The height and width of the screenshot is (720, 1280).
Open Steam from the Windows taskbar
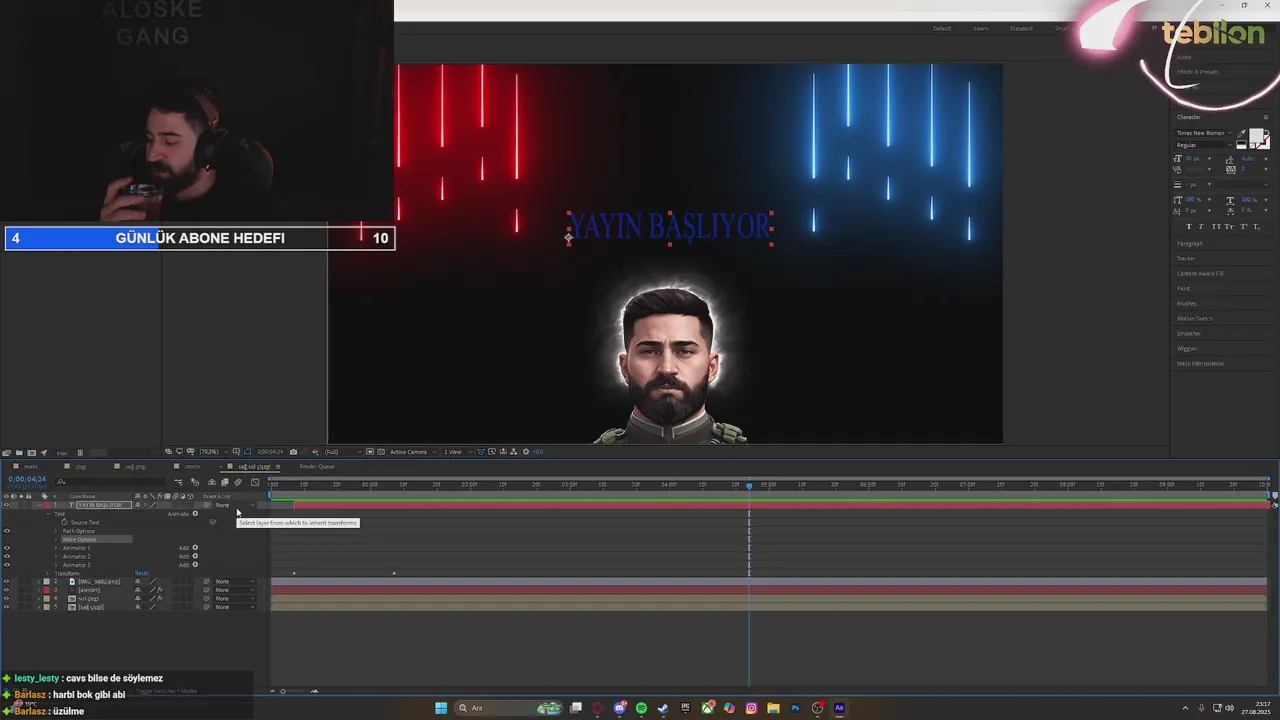[663, 708]
